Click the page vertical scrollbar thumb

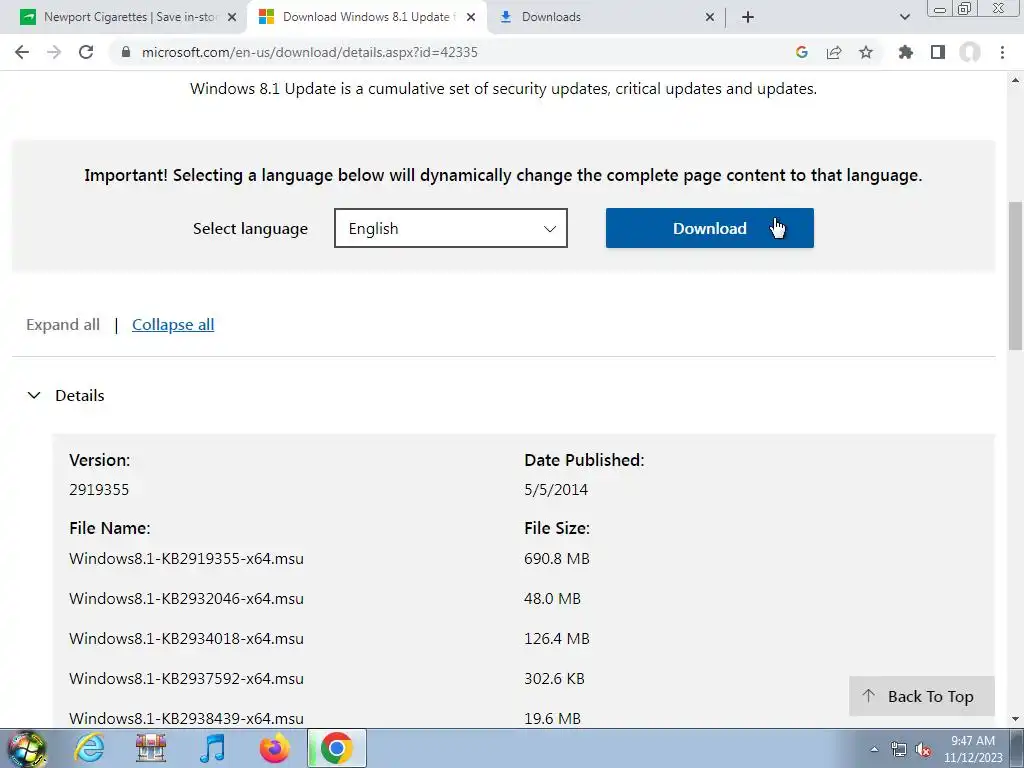point(1016,276)
